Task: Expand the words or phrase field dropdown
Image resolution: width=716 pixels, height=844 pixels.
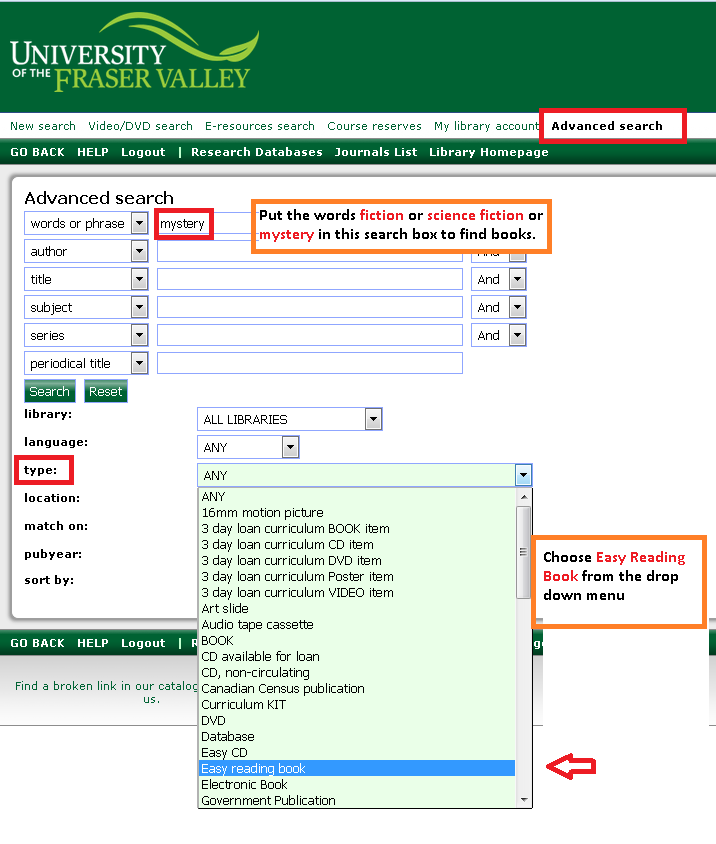Action: click(x=139, y=223)
